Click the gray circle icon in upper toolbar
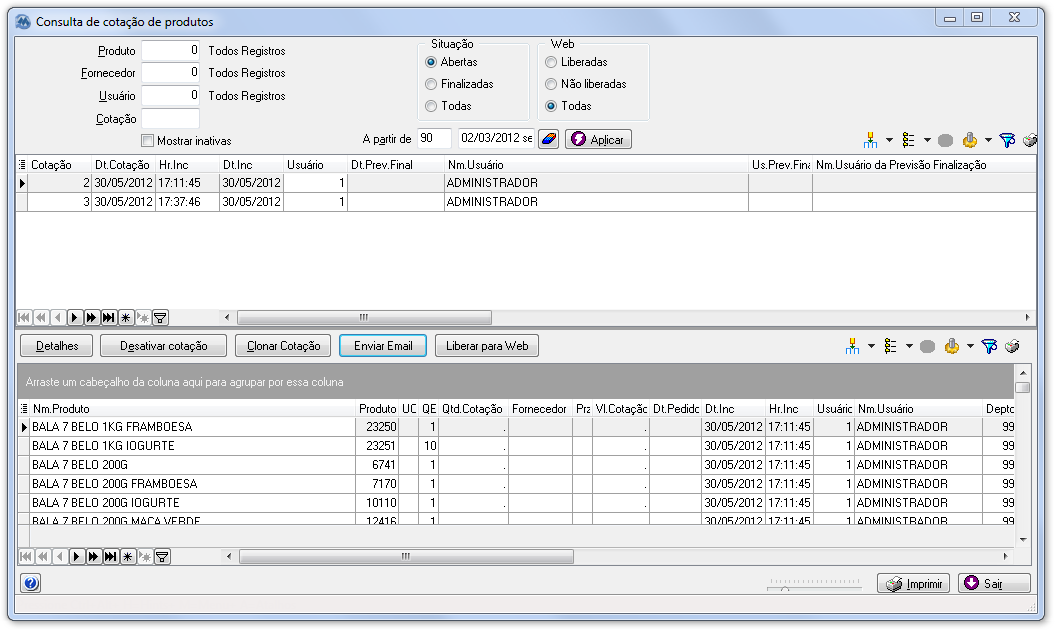 (x=945, y=140)
